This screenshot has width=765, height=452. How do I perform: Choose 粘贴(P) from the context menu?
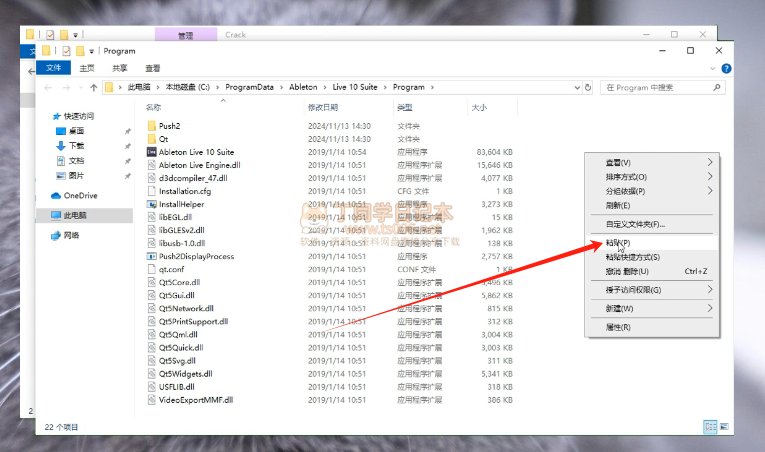(618, 243)
